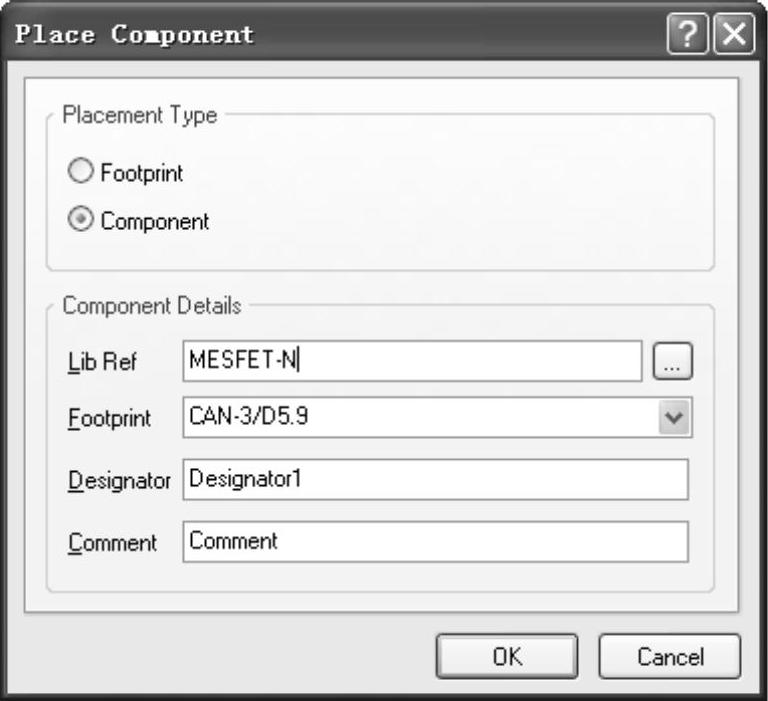The width and height of the screenshot is (768, 701).
Task: Click the Component Details group heading
Action: point(151,305)
